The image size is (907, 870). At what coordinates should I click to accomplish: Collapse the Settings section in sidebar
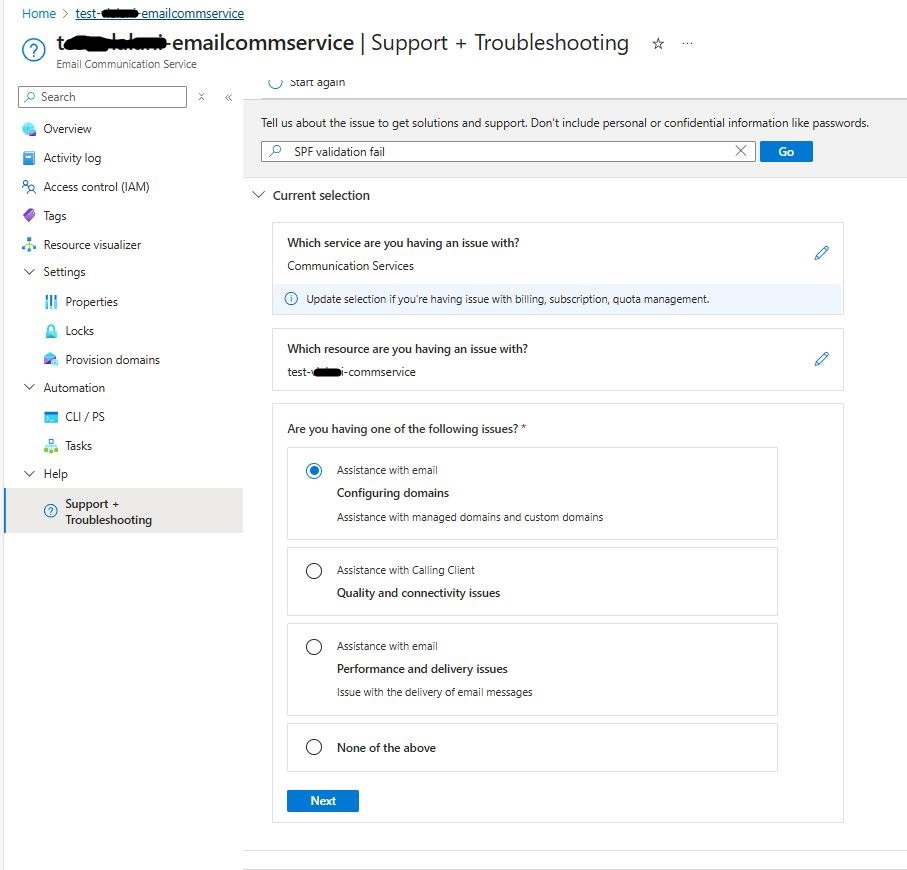point(28,272)
